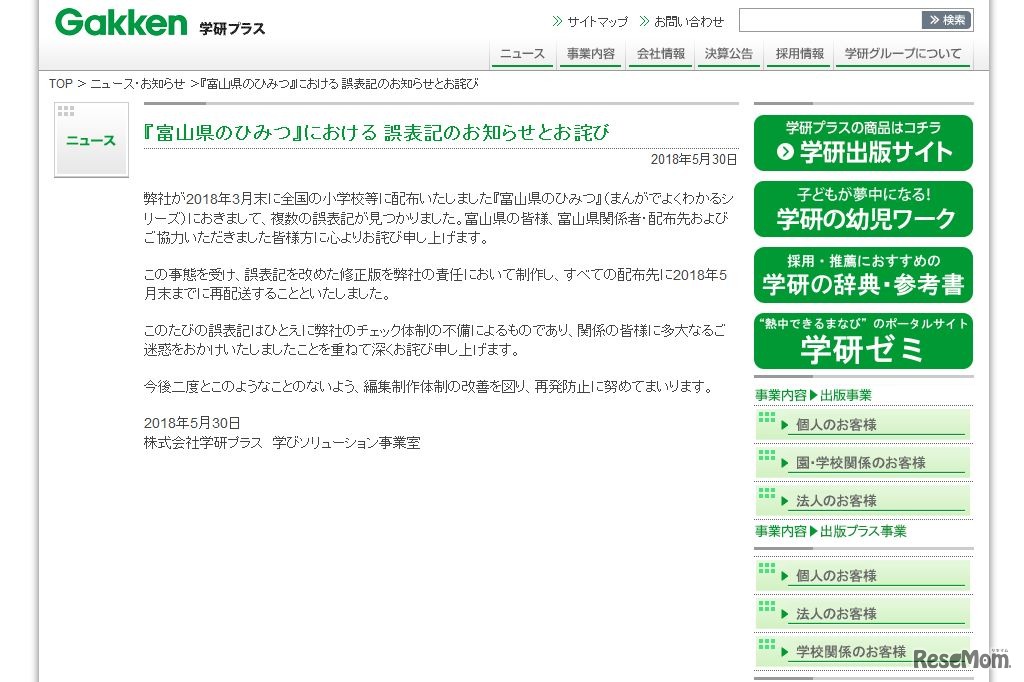Viewport: 1024px width, 682px height.
Task: Open 法人のお客様 under 出版事業
Action: point(863,500)
